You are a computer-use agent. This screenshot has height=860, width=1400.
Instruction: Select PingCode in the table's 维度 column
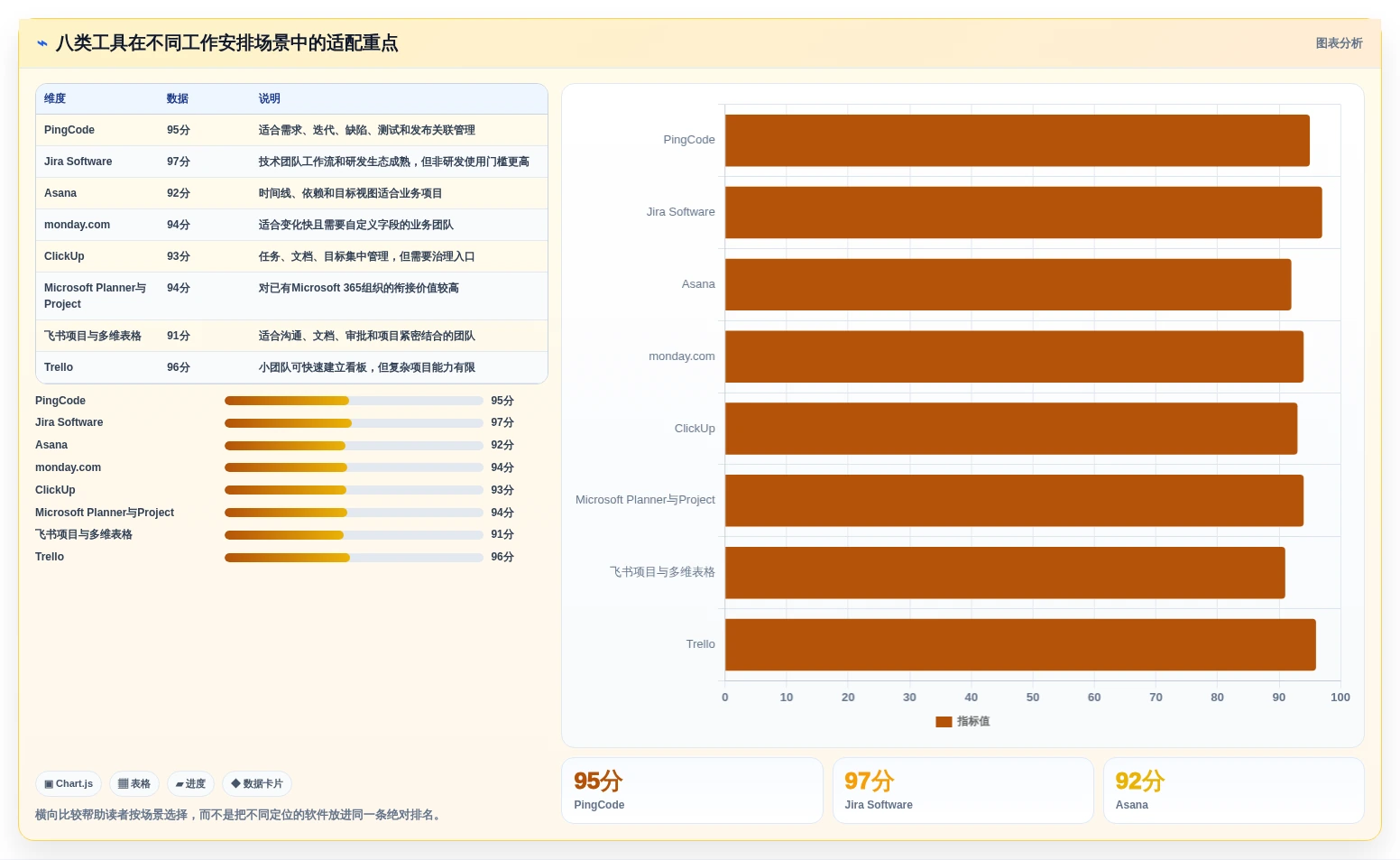pos(69,131)
